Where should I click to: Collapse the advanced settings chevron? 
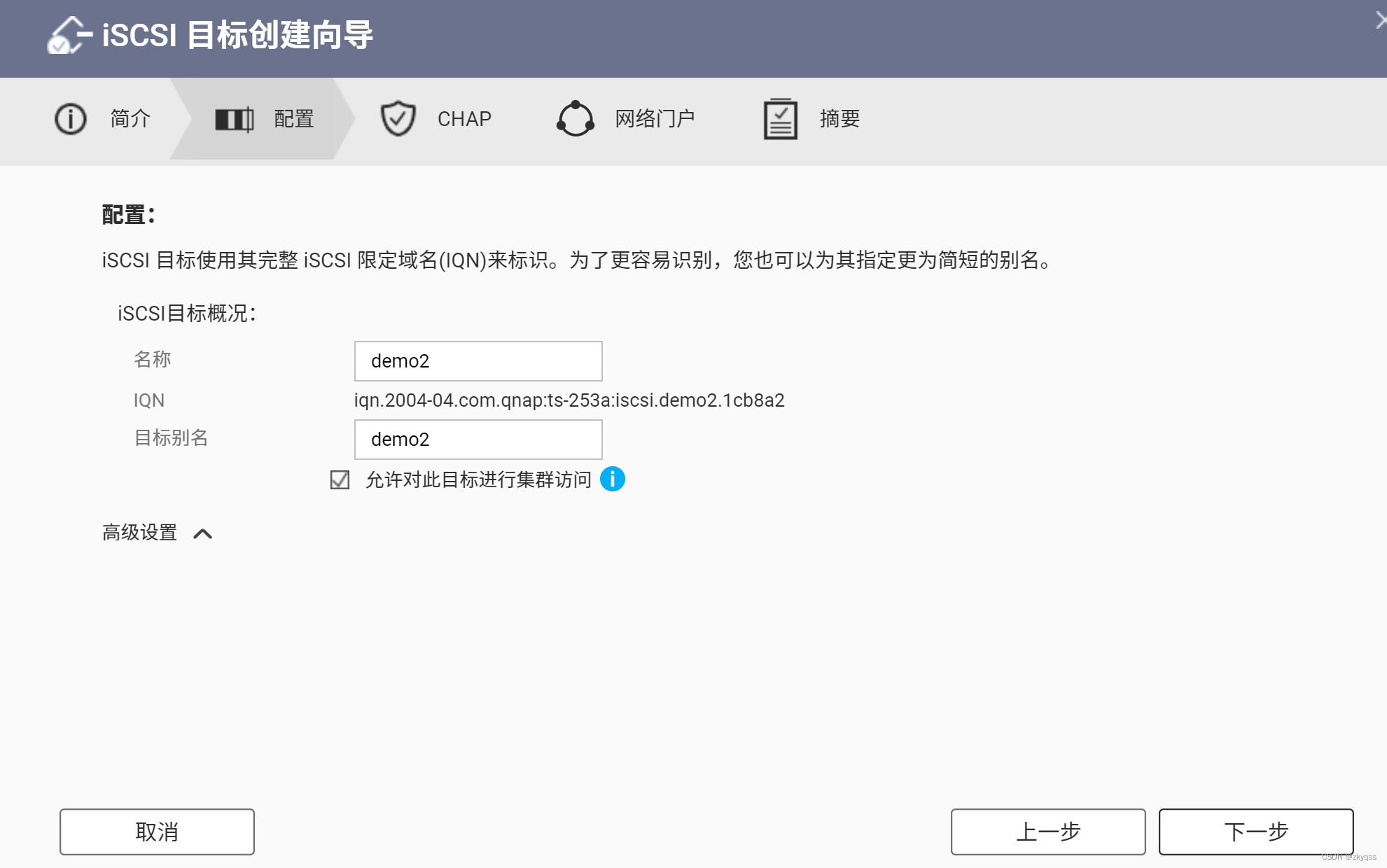click(202, 534)
